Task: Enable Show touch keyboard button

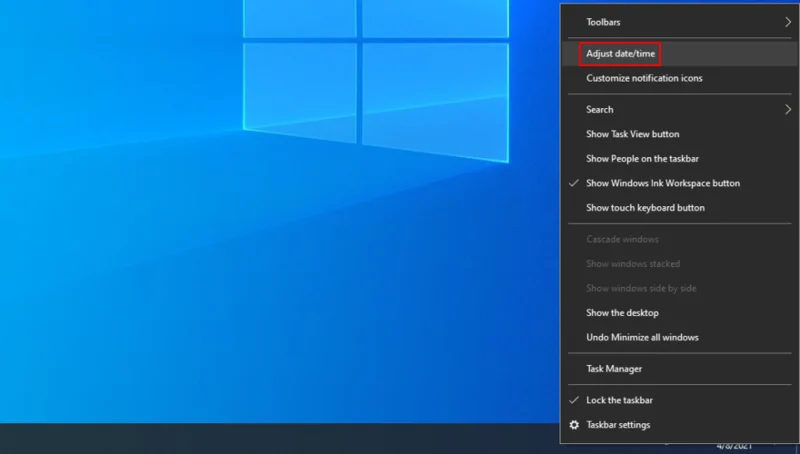Action: (680, 208)
